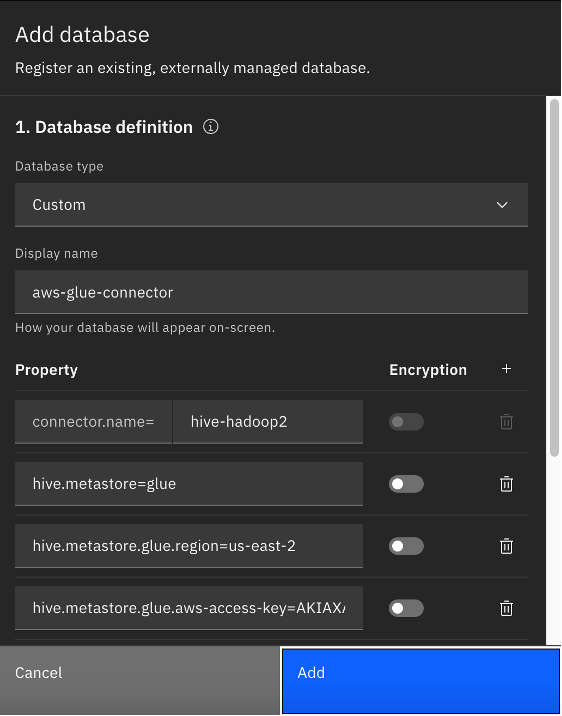Click the connector.name encryption toggle
The width and height of the screenshot is (562, 716).
406,421
